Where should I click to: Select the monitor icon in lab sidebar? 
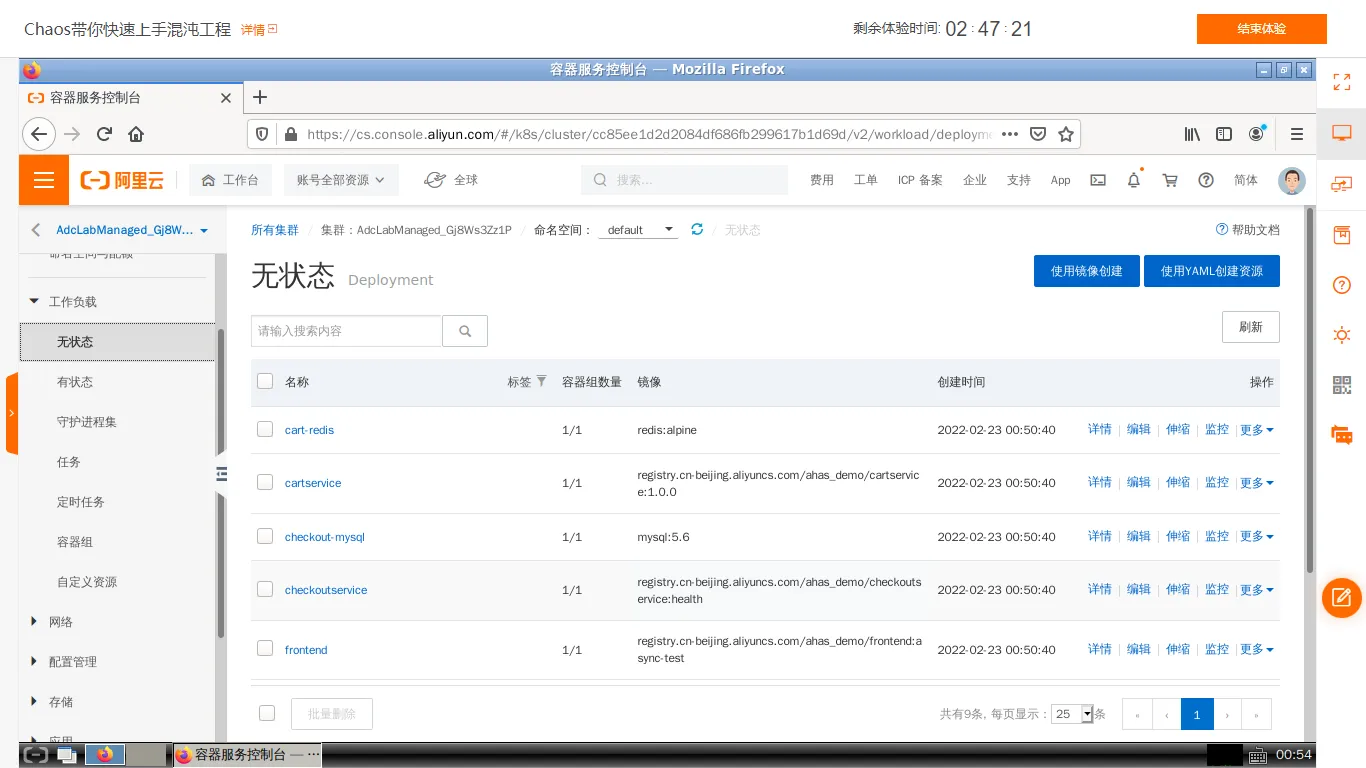(1342, 133)
